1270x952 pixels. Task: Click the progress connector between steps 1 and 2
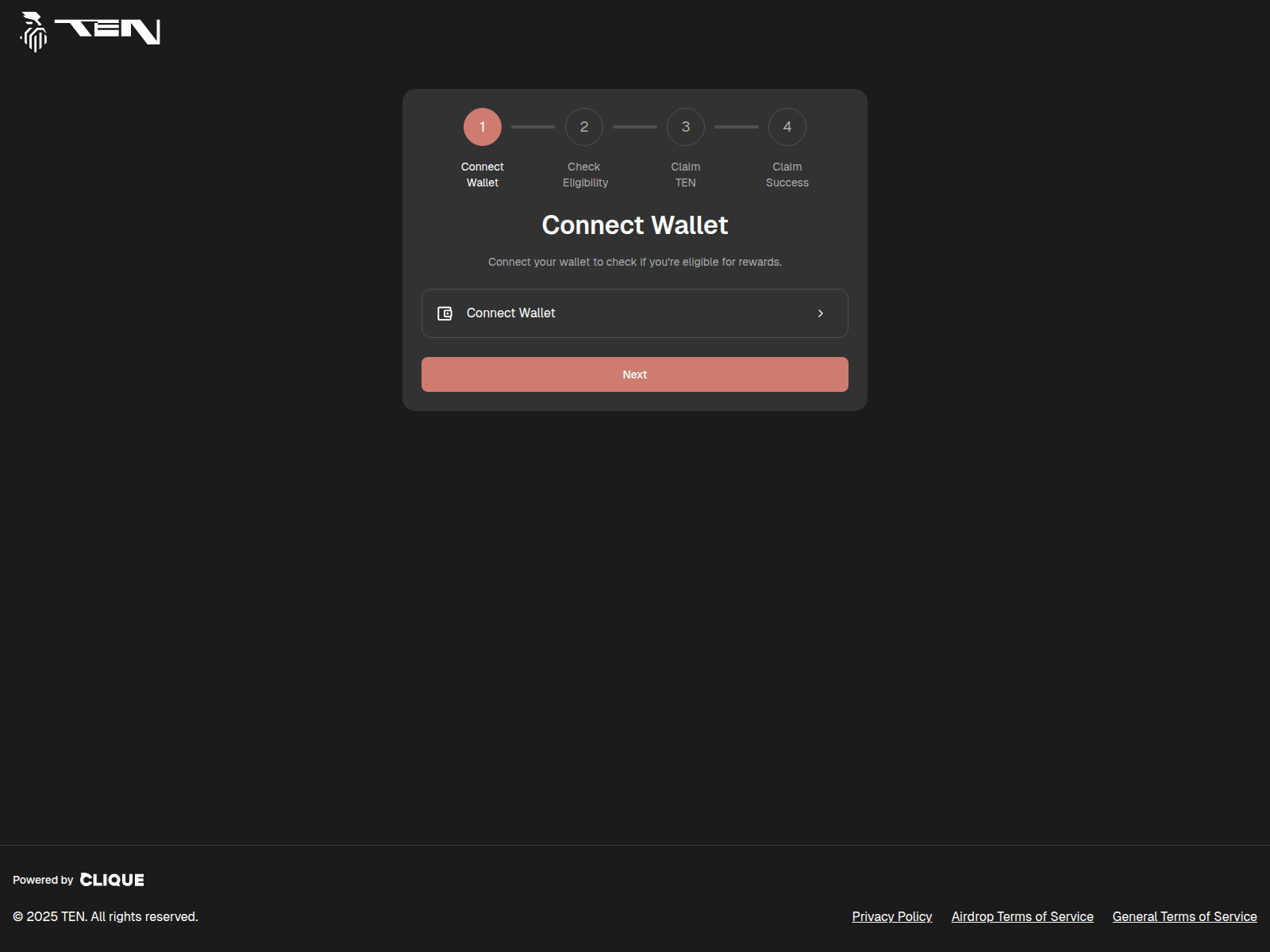coord(533,126)
